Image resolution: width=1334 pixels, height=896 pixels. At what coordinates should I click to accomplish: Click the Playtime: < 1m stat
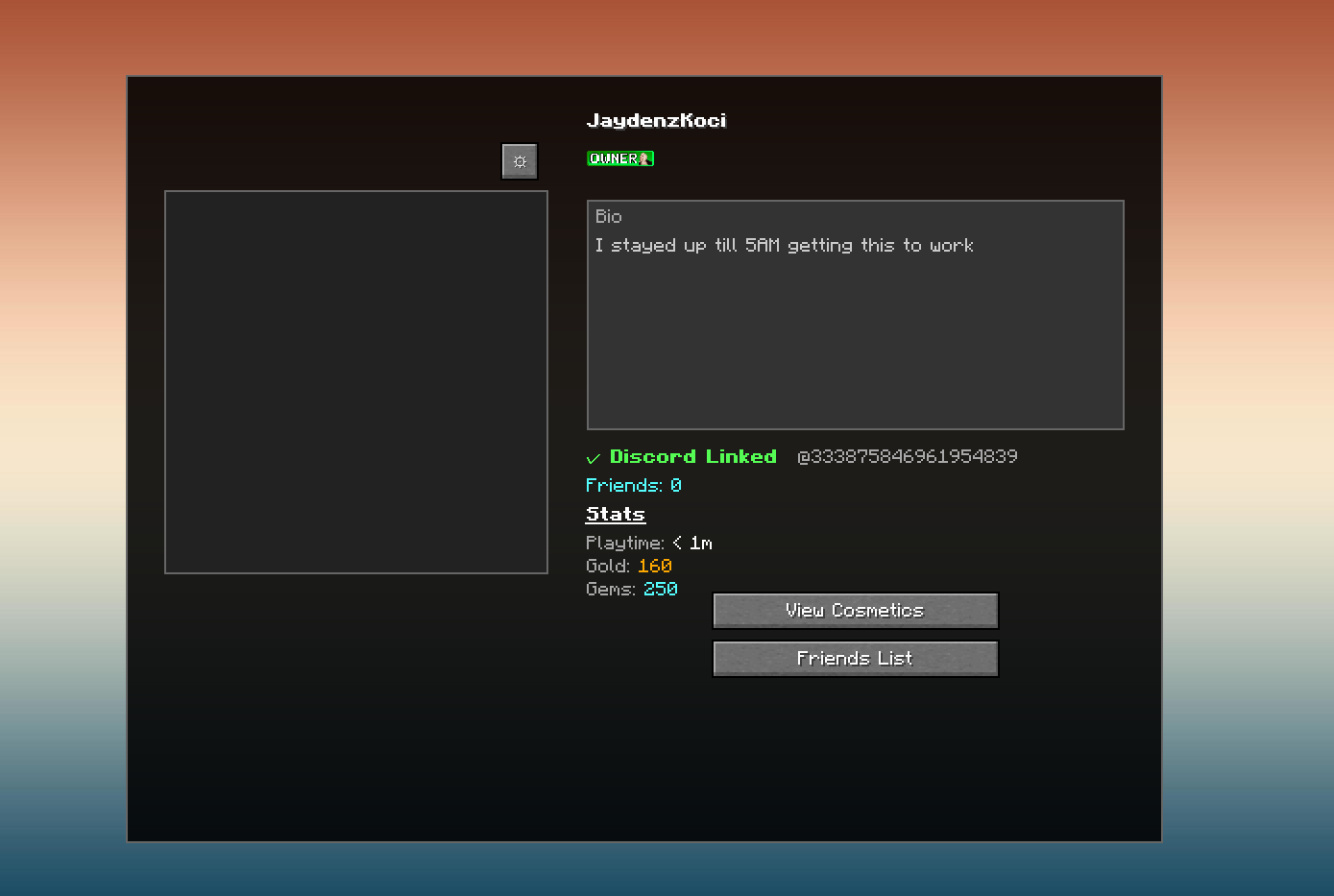point(649,544)
